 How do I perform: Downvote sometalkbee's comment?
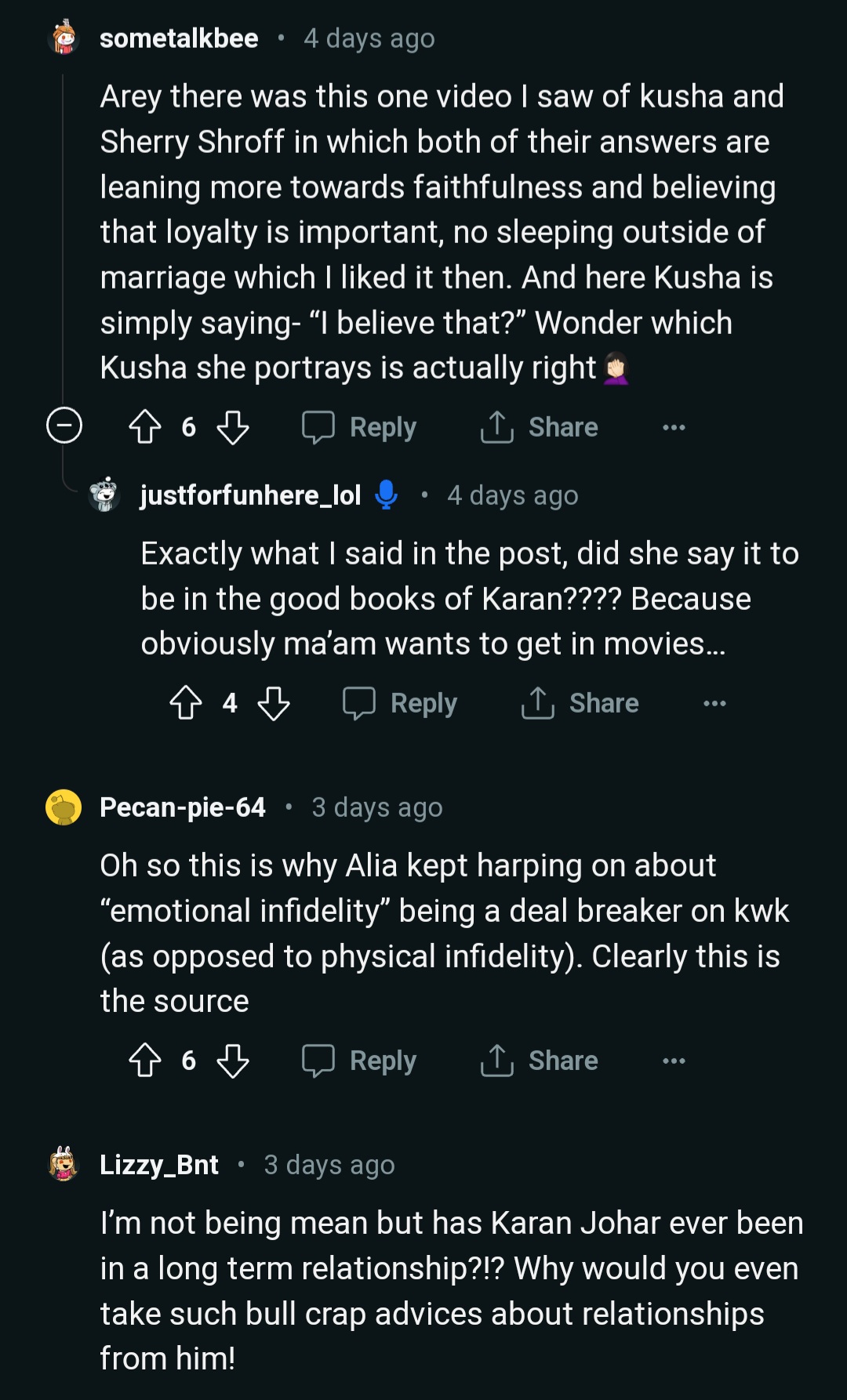point(233,427)
